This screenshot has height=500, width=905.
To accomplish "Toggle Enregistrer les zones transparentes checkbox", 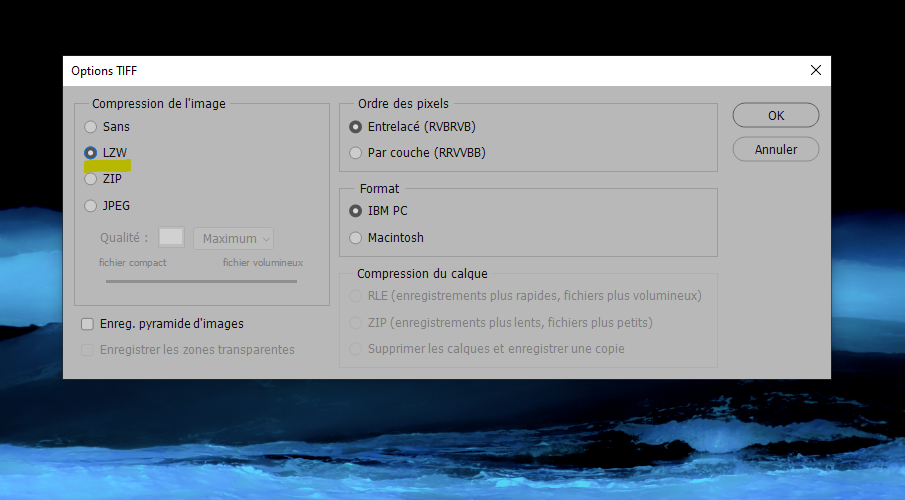I will point(88,350).
